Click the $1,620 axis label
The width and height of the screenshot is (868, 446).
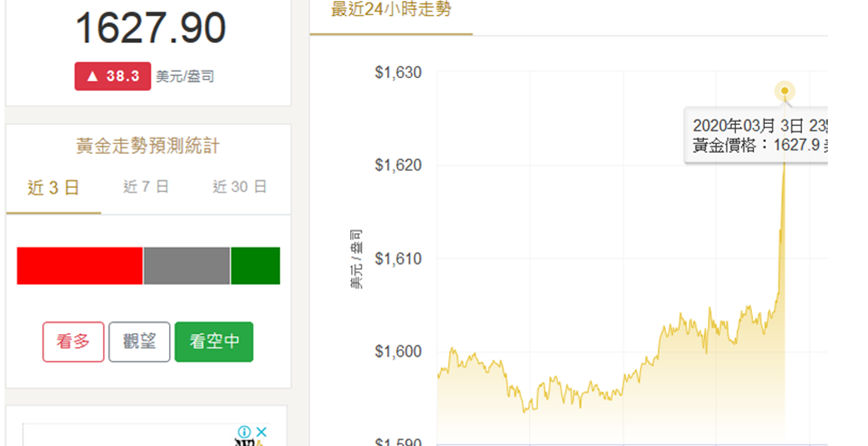398,165
